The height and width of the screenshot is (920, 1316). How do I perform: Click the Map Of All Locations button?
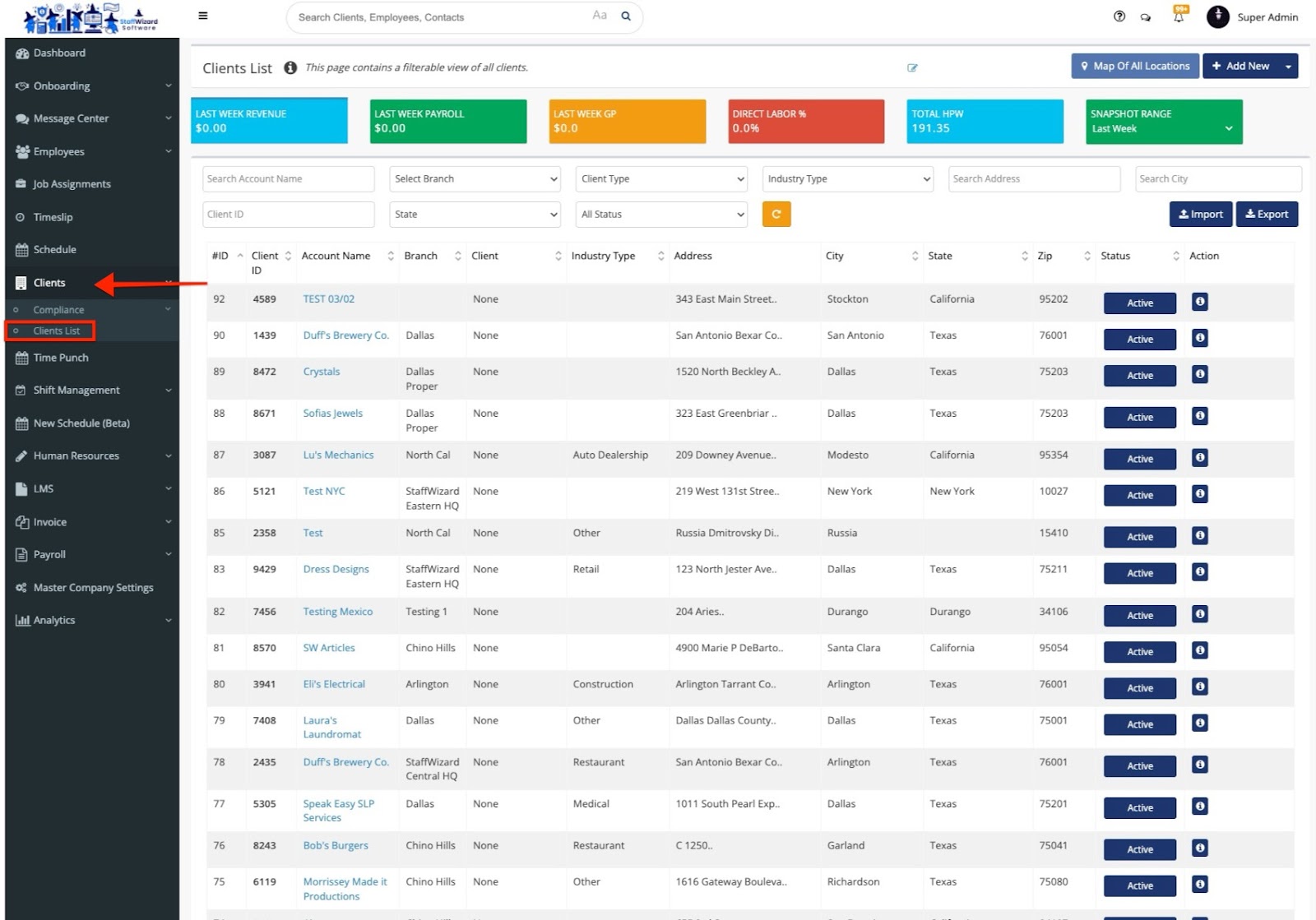coord(1134,67)
